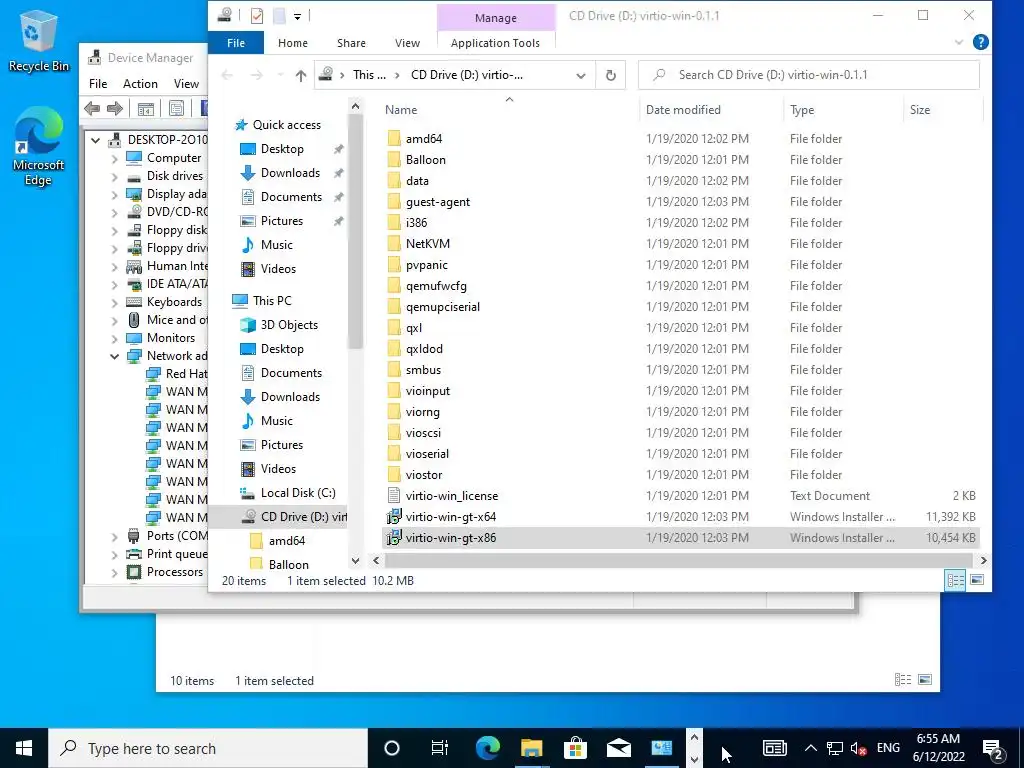The width and height of the screenshot is (1024, 768).
Task: Expand the Computer node in Device Manager
Action: [115, 158]
